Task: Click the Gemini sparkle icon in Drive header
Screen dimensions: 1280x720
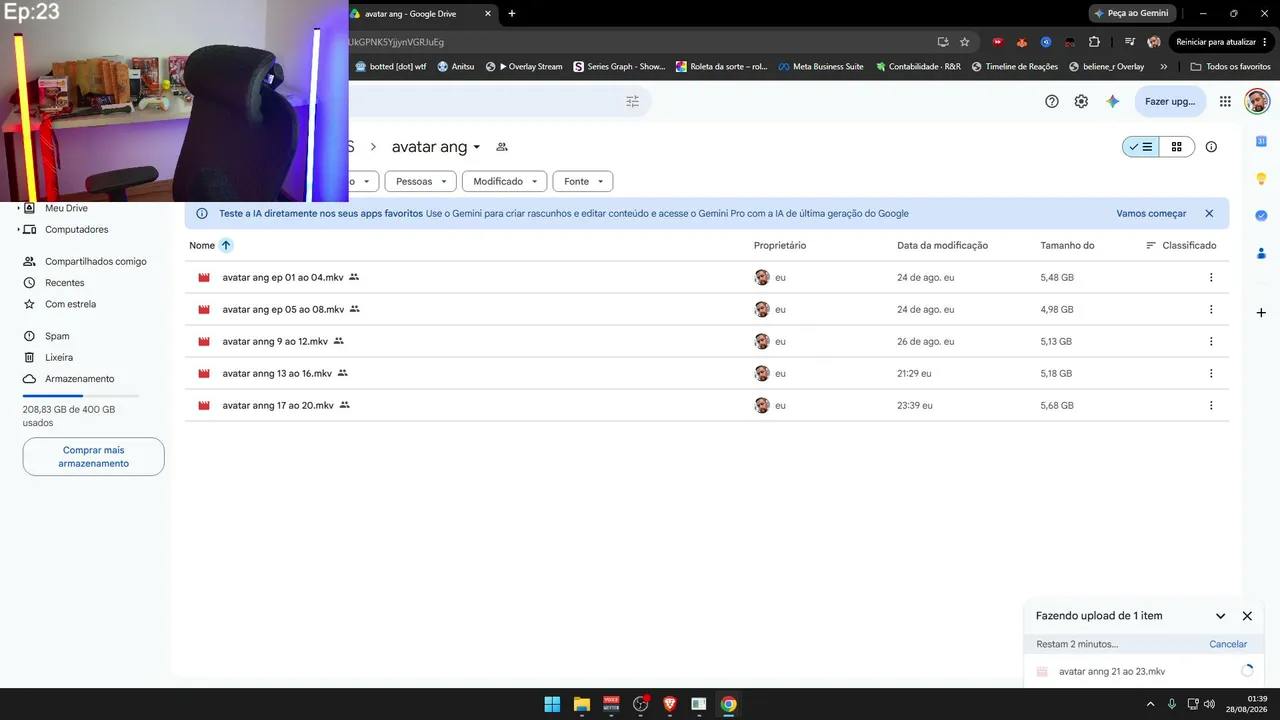Action: pyautogui.click(x=1112, y=101)
